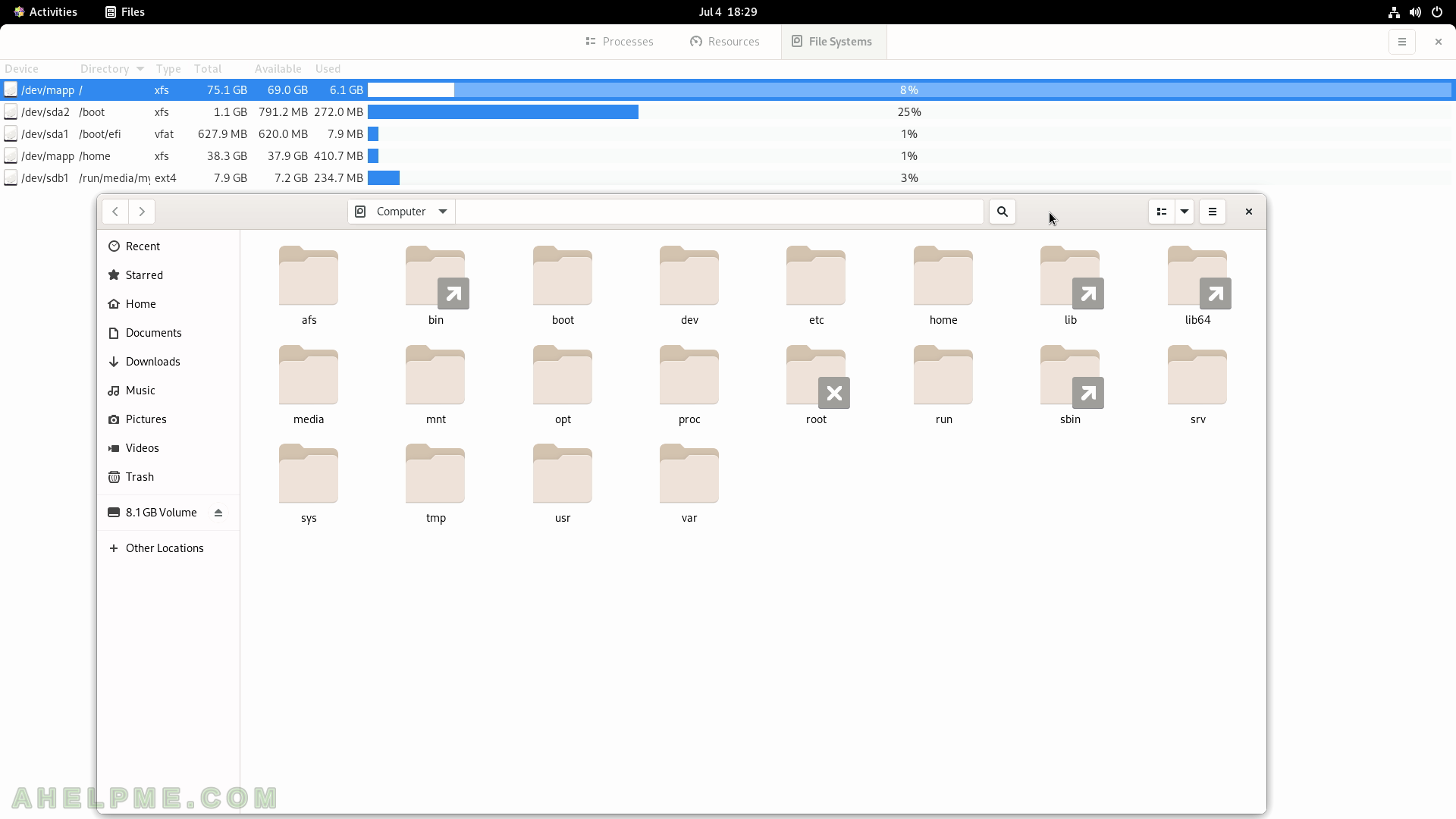
Task: Go to Recent in sidebar
Action: pos(168,246)
